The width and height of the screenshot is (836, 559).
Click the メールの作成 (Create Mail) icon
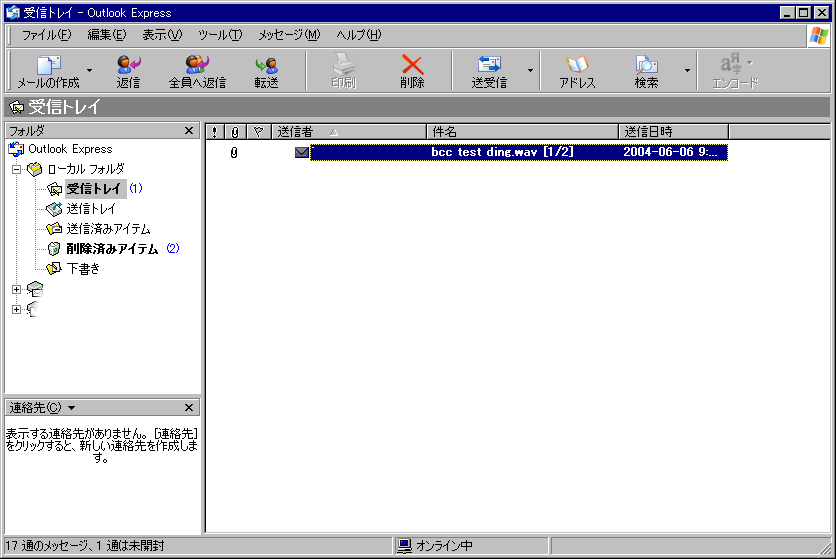pyautogui.click(x=48, y=65)
